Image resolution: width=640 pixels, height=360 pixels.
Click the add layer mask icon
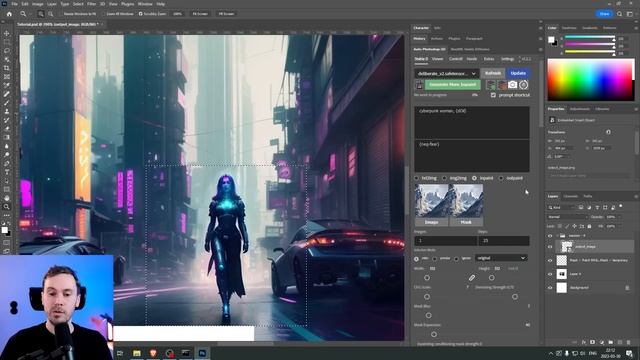(592, 342)
